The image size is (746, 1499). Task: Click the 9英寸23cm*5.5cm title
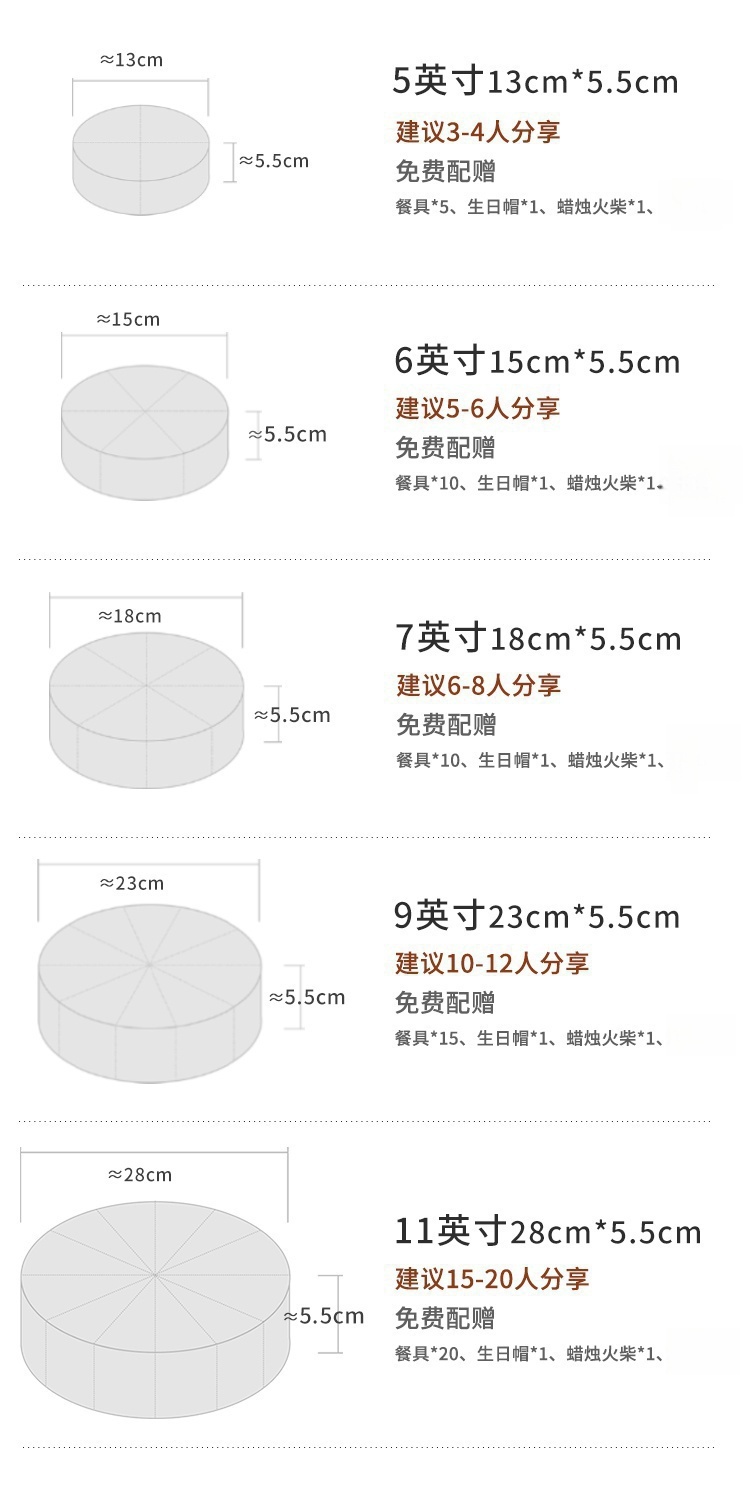(x=537, y=916)
